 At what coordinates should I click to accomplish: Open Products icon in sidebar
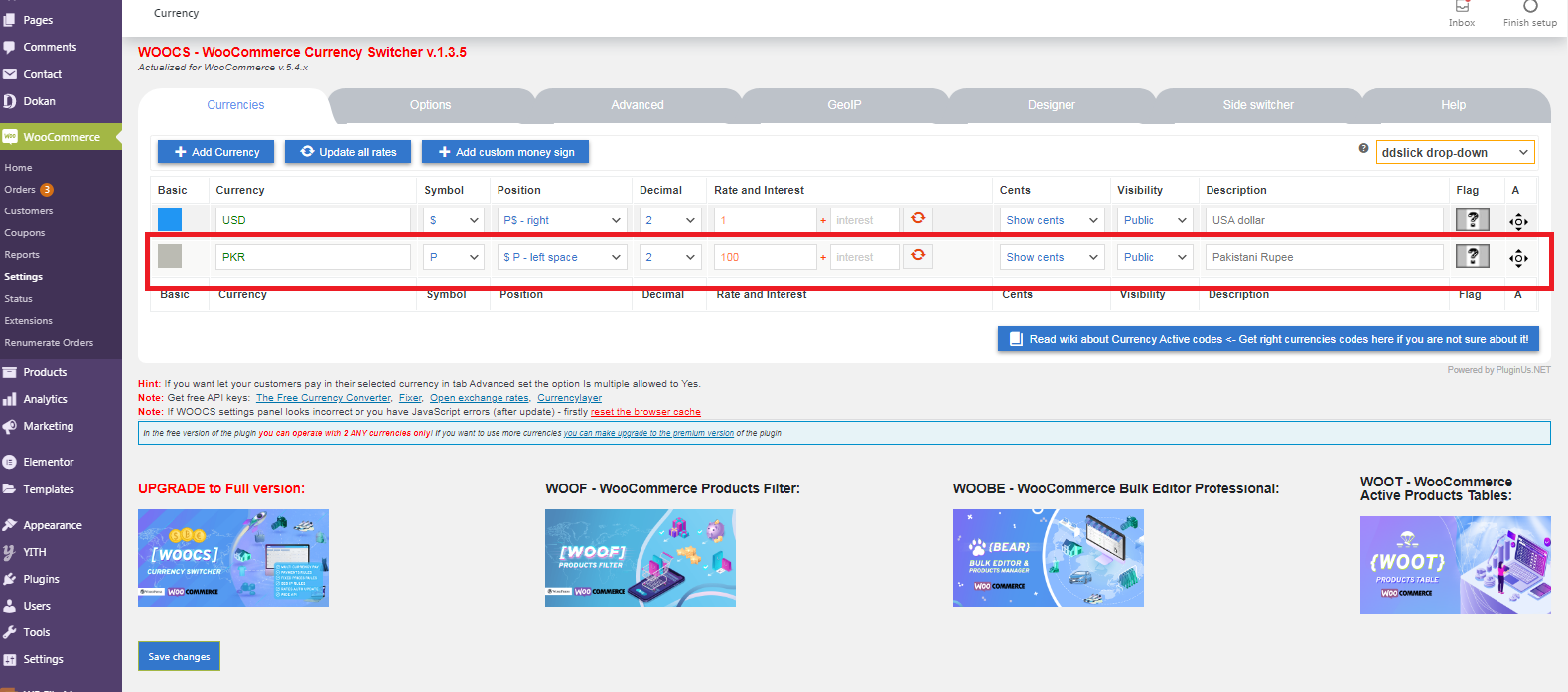coord(10,372)
